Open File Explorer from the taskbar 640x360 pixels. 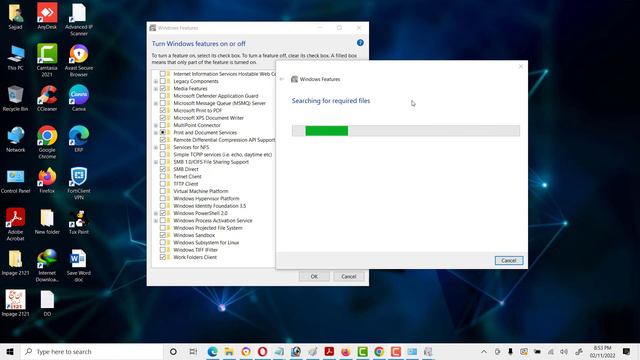pos(229,351)
